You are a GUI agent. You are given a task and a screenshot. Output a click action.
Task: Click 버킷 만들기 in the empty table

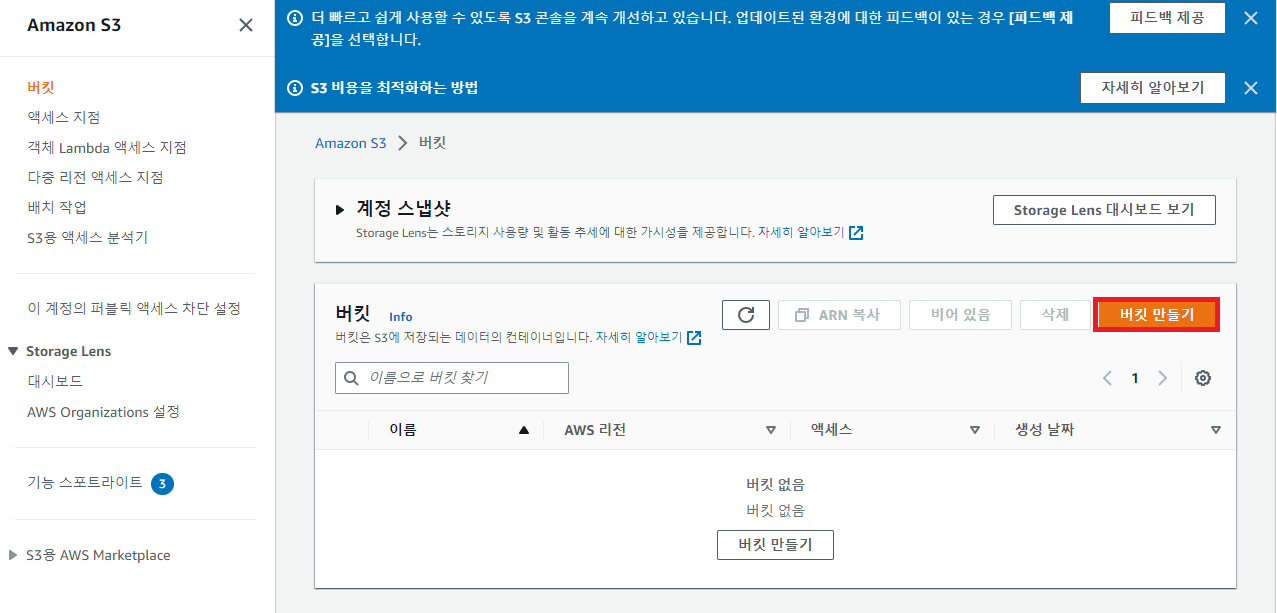pyautogui.click(x=775, y=545)
